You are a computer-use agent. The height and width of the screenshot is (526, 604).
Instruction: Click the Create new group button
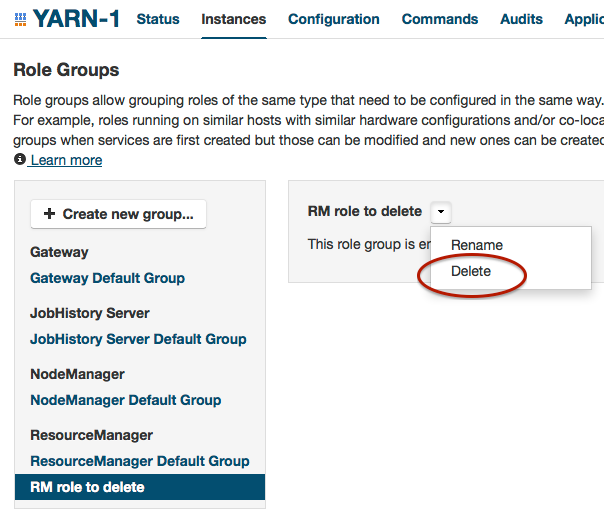[119, 214]
